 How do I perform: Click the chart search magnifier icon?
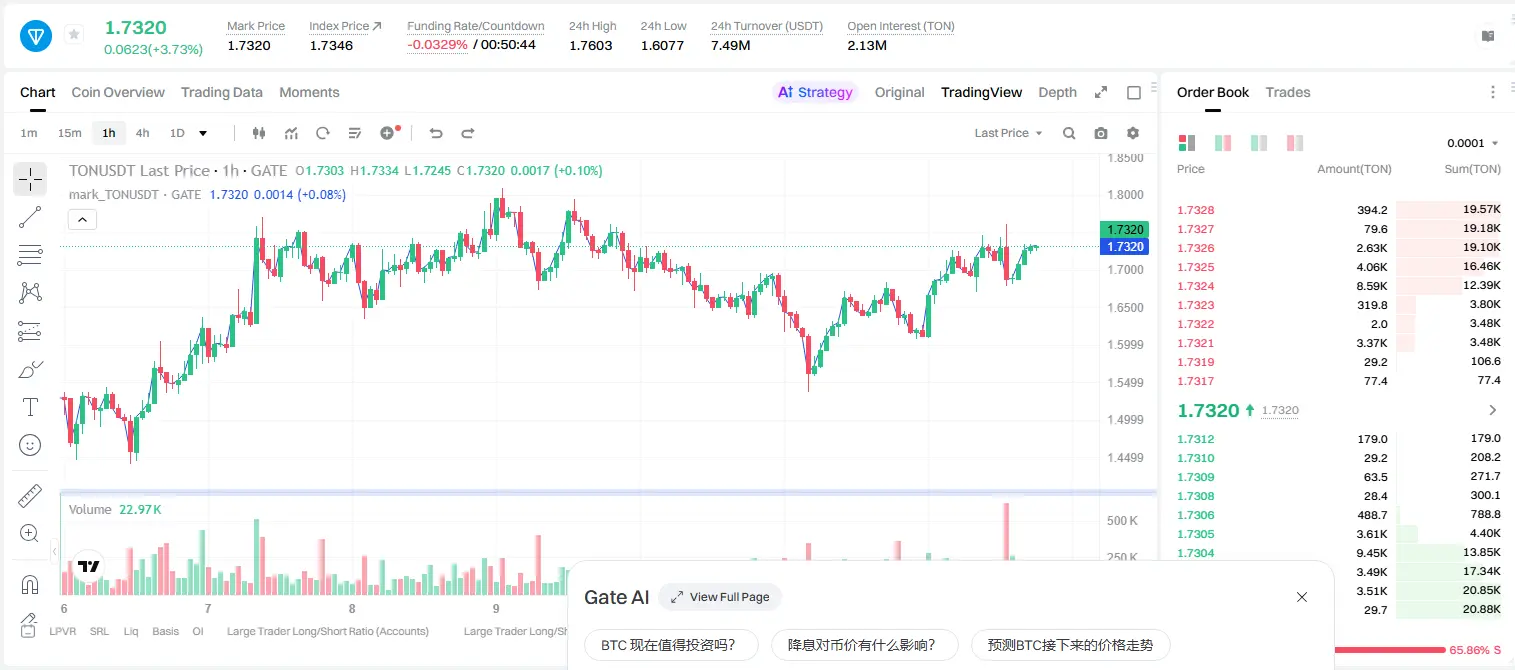point(1069,133)
